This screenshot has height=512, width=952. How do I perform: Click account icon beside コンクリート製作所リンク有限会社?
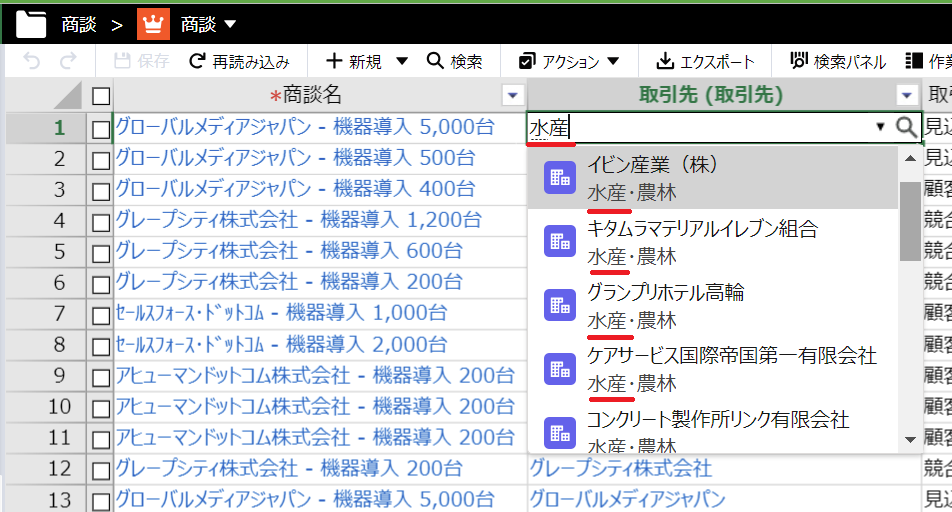[x=560, y=433]
